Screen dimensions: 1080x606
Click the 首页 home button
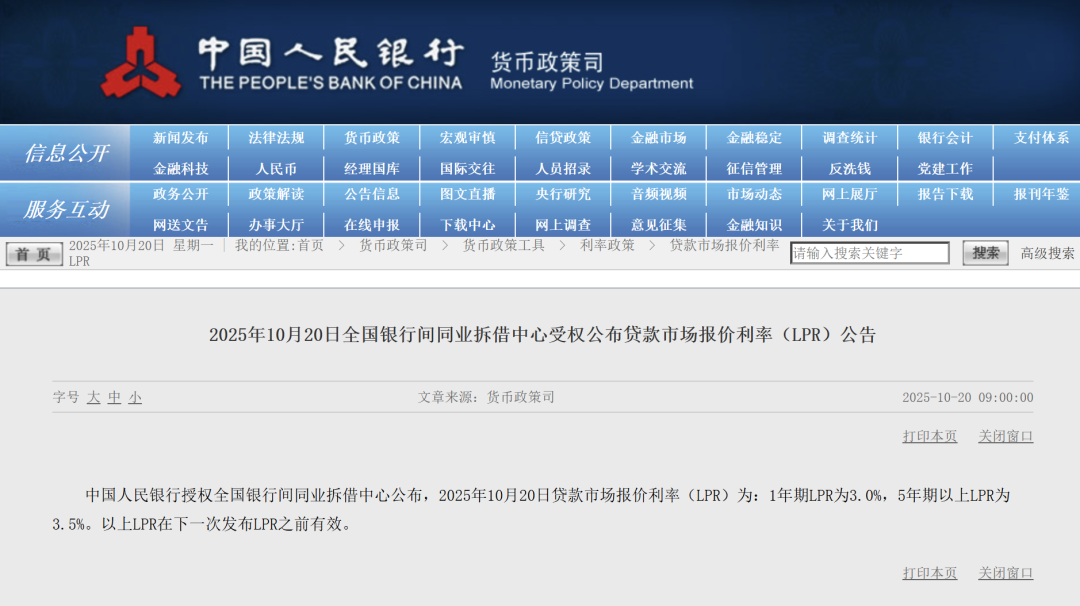34,254
